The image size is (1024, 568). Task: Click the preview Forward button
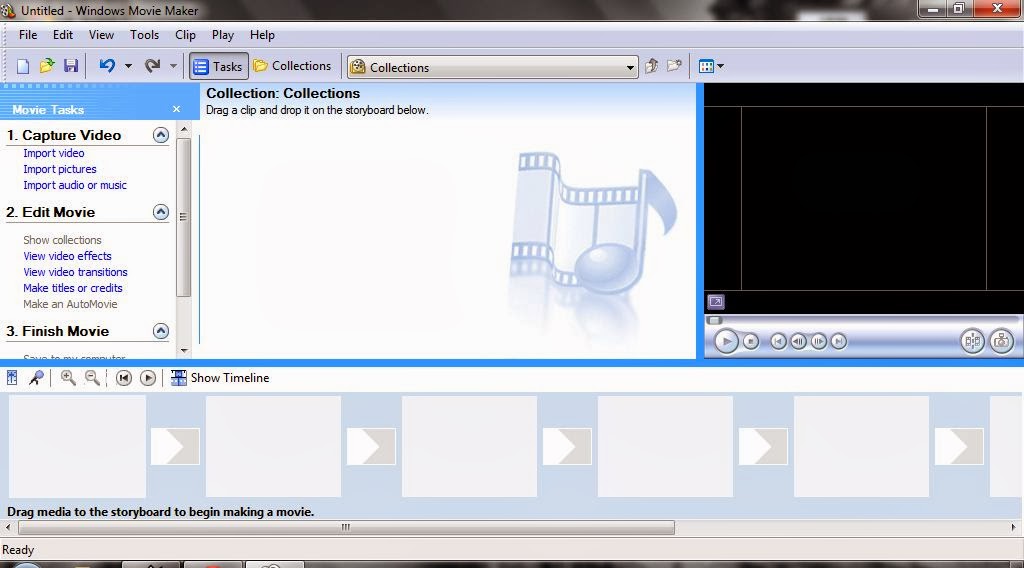(x=839, y=341)
